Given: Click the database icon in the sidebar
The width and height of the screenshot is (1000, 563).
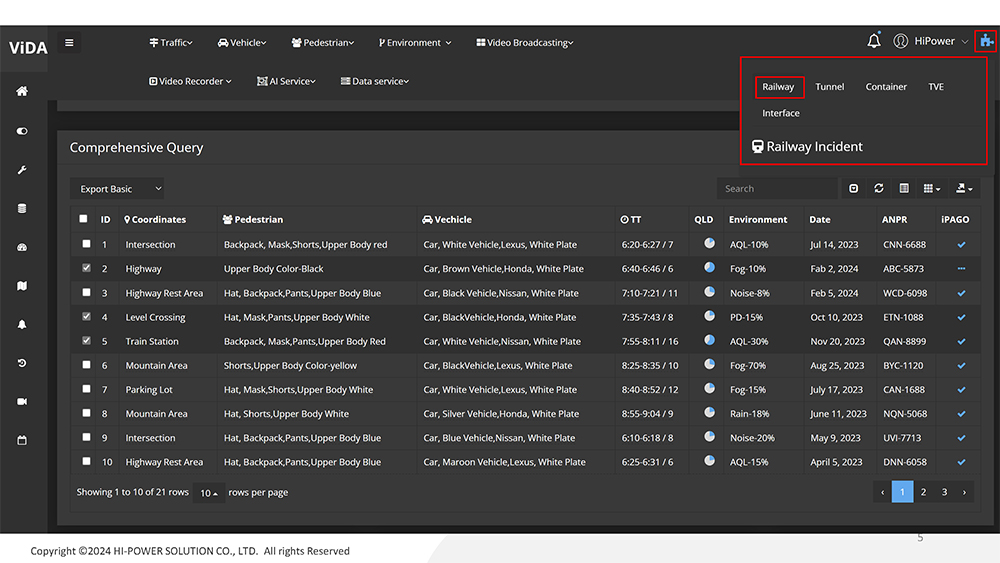Looking at the screenshot, I should pyautogui.click(x=22, y=209).
